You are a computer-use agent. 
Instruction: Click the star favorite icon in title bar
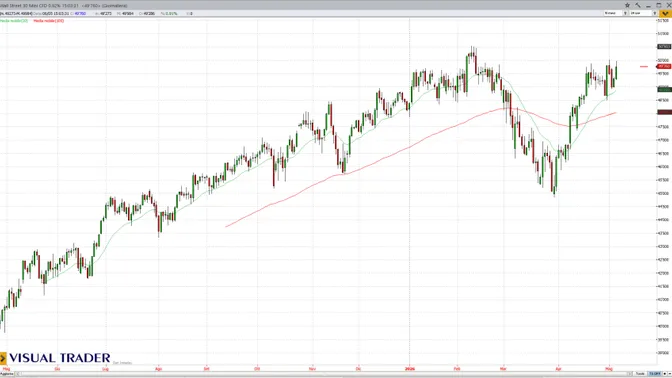click(x=627, y=5)
